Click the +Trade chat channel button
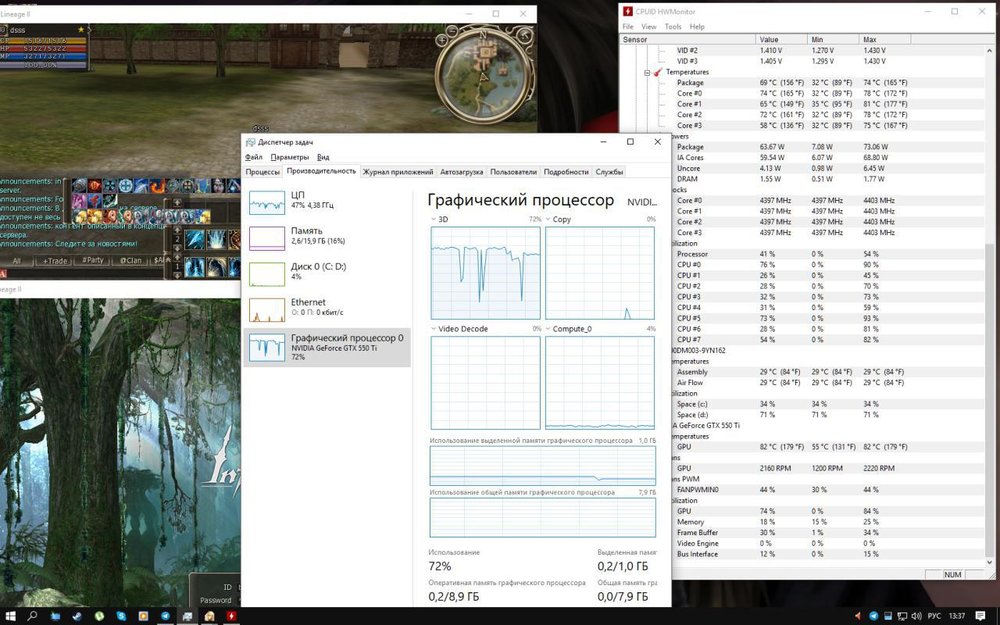The image size is (1000, 625). 54,260
